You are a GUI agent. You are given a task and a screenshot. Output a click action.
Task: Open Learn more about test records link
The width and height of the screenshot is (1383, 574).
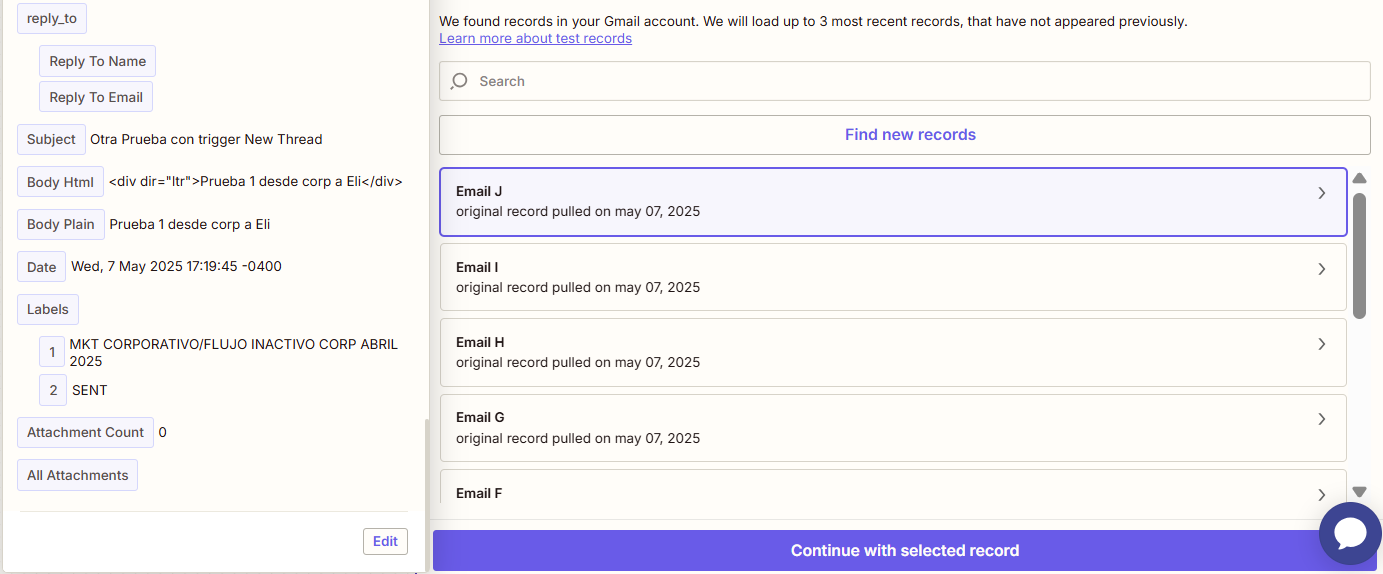(535, 38)
